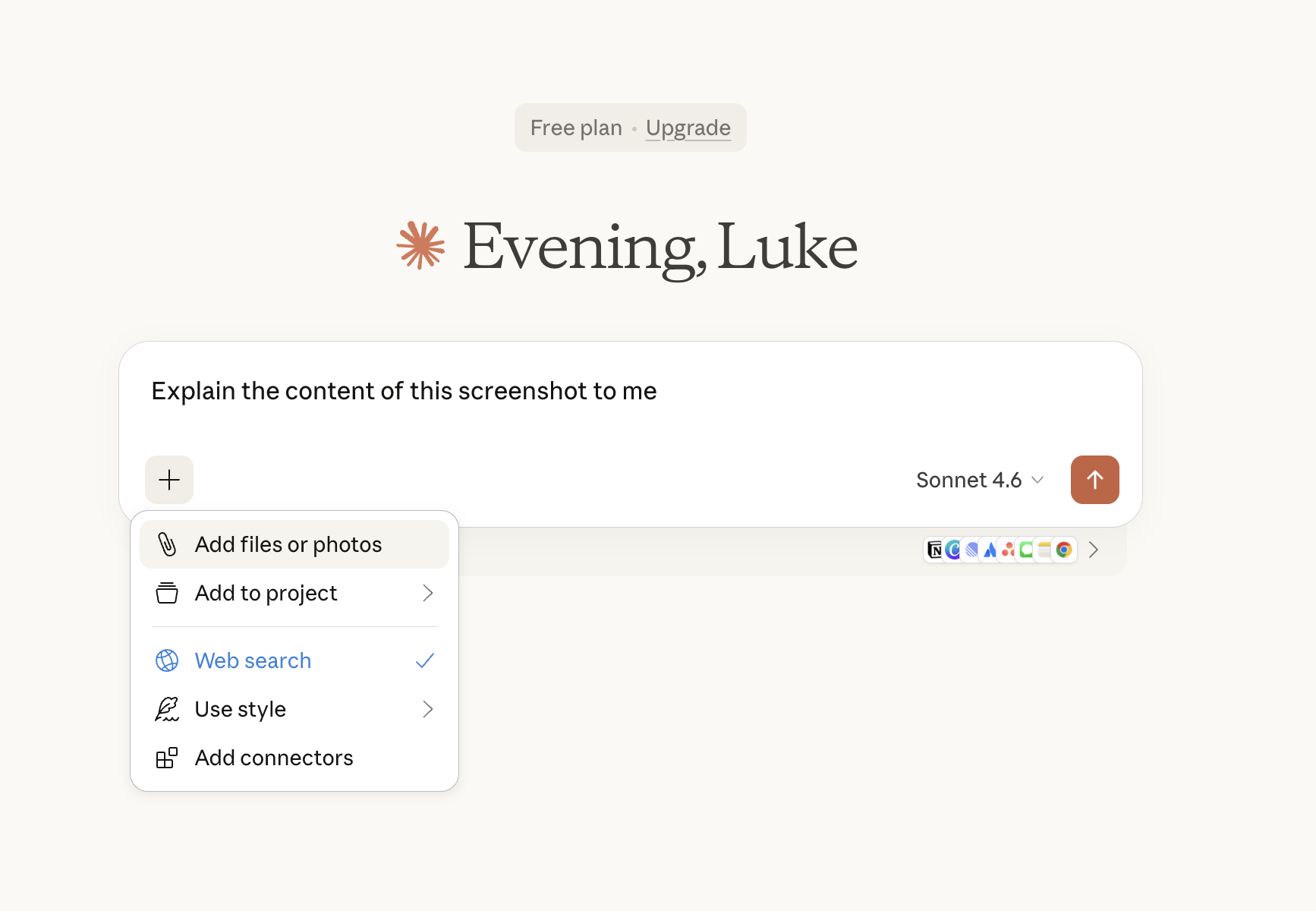Click the Linear connector icon
The width and height of the screenshot is (1316, 911).
[x=971, y=550]
